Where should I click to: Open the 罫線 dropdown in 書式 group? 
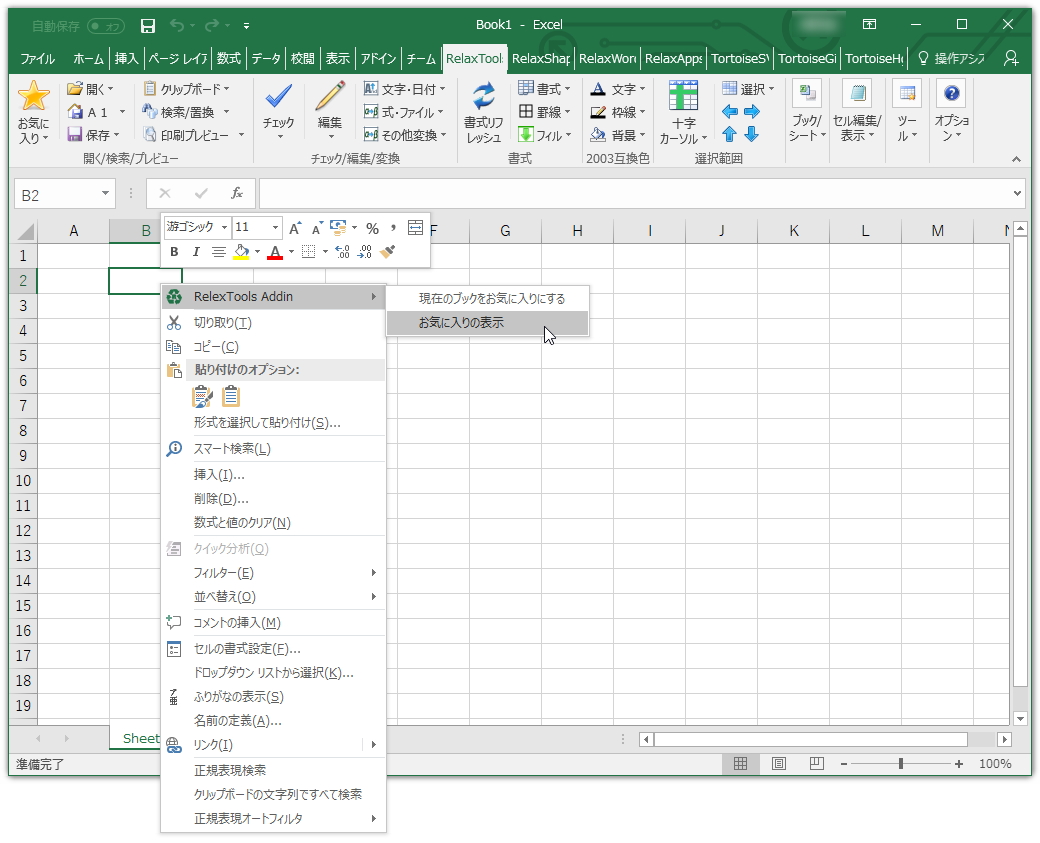pos(544,112)
